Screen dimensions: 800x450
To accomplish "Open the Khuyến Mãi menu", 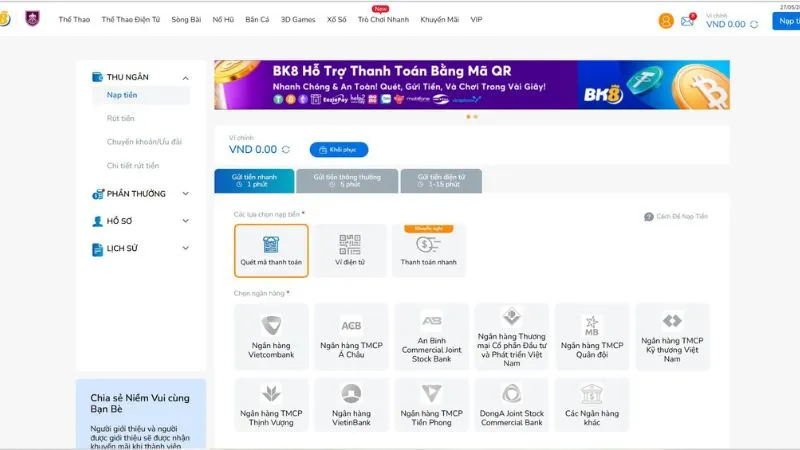I will click(439, 19).
